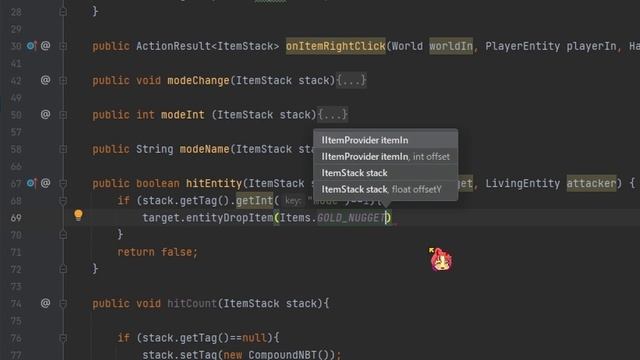This screenshot has width=640, height=360.
Task: Click the LivingEntity type before attacker
Action: click(x=522, y=183)
